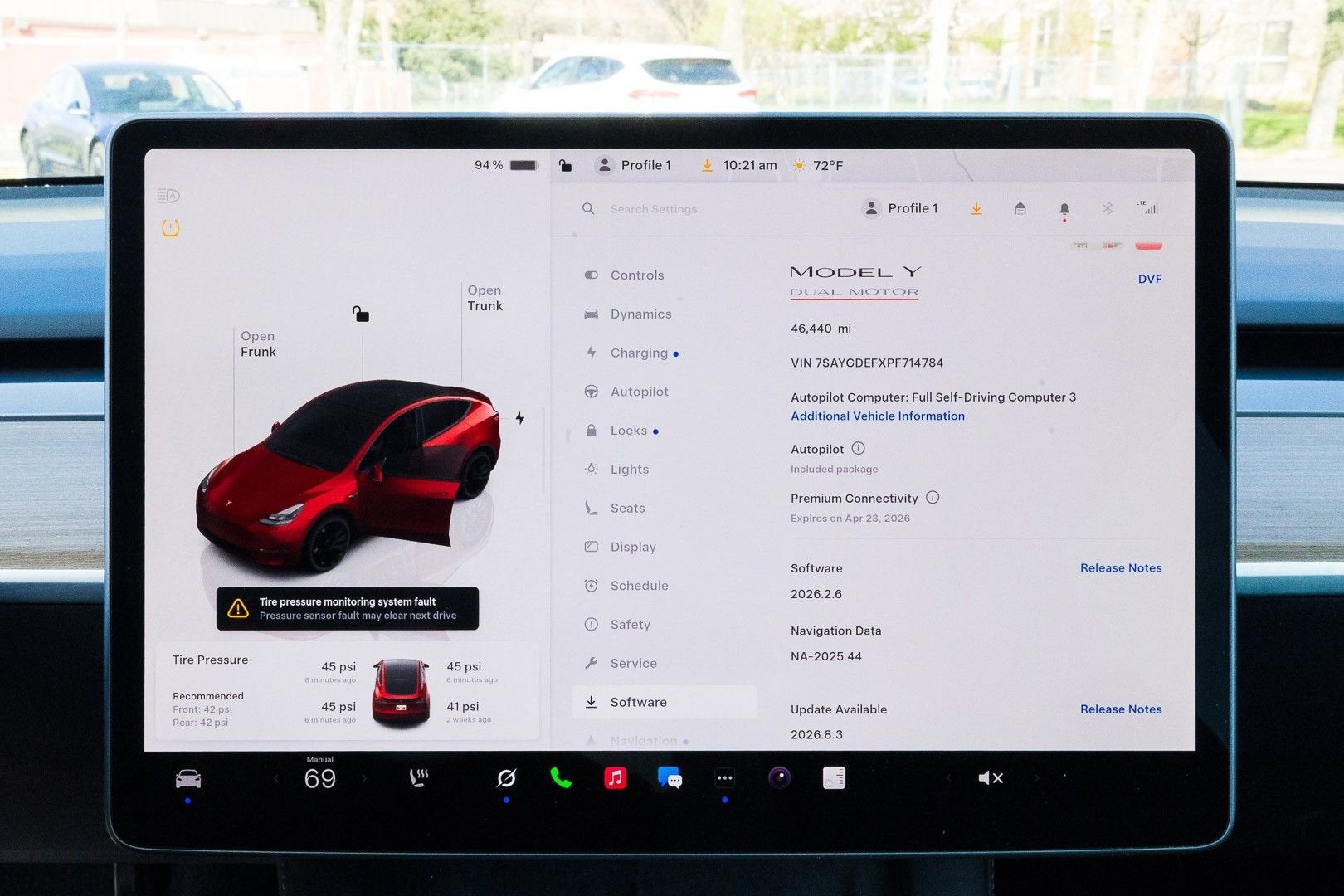Decrease temperature with the left chevron
Viewport: 1344px width, 896px height.
pyautogui.click(x=275, y=778)
